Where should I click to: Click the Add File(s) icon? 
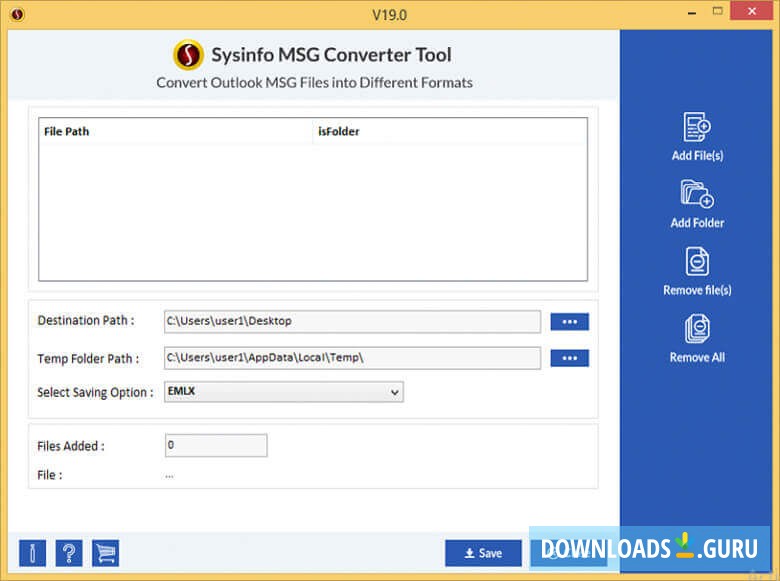(x=697, y=127)
